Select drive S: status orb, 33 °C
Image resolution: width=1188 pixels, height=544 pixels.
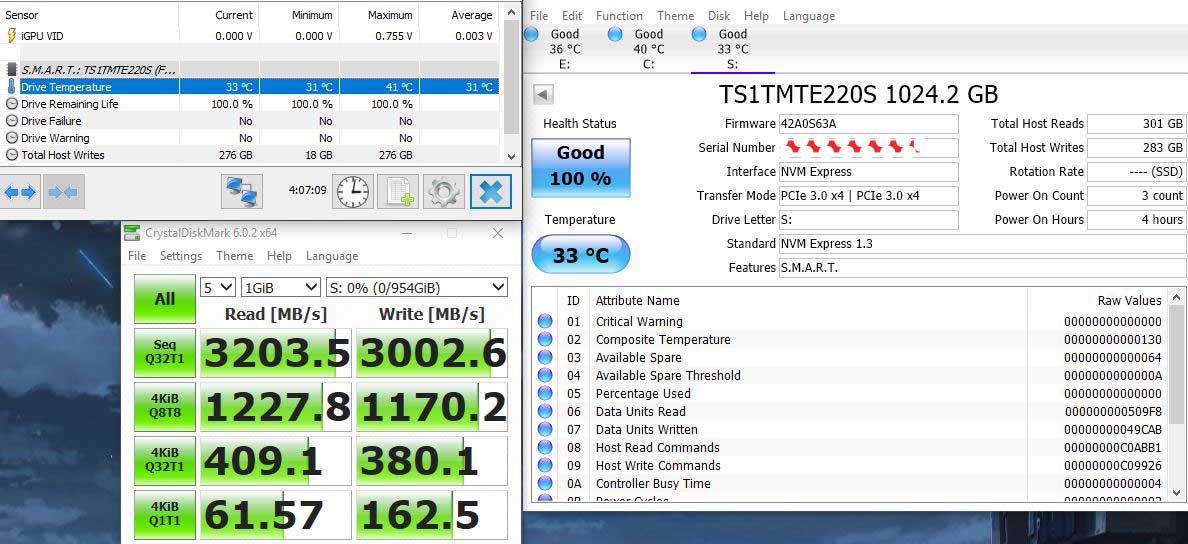click(699, 34)
